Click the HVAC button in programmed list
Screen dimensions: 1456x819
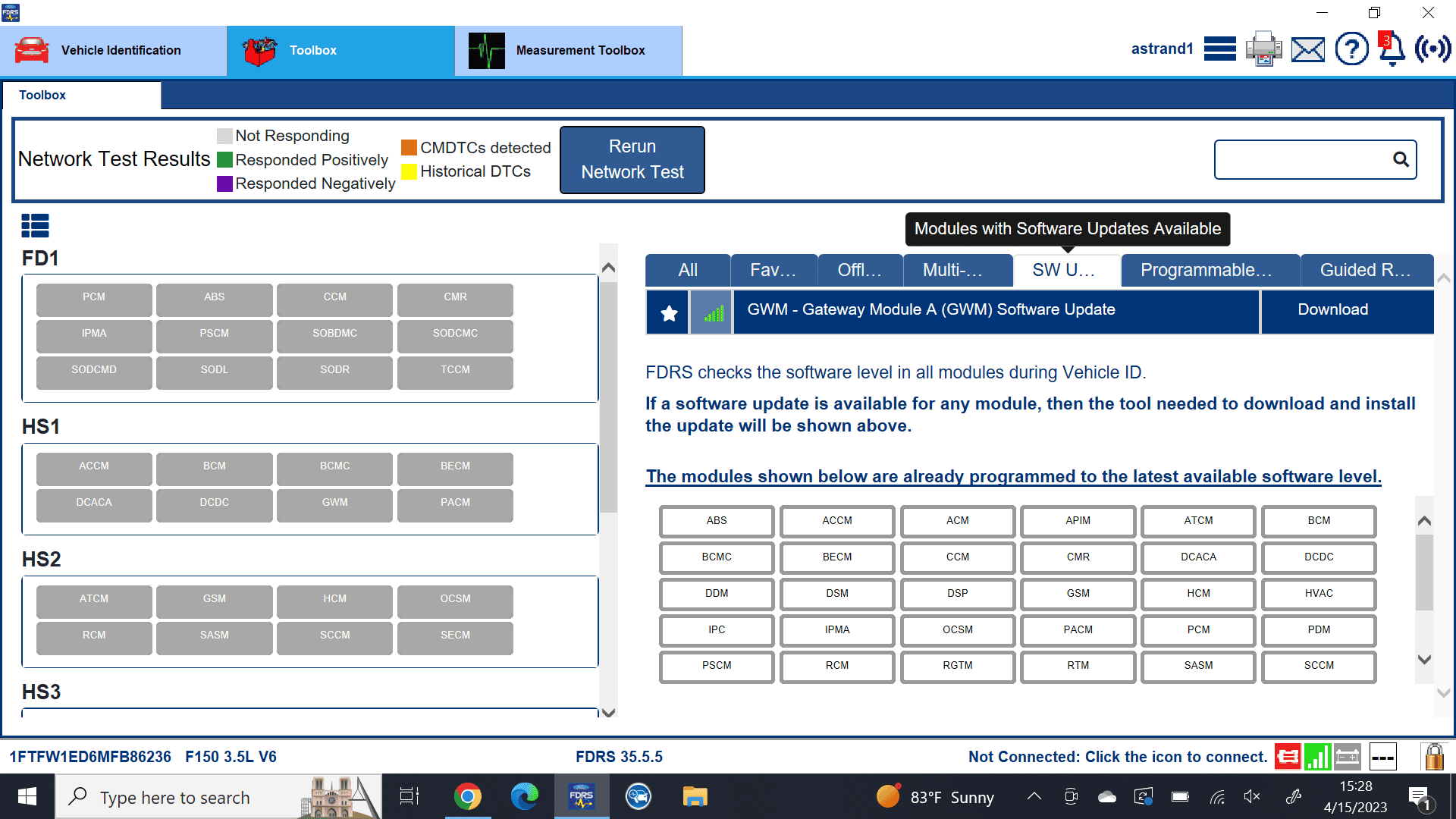click(1319, 594)
